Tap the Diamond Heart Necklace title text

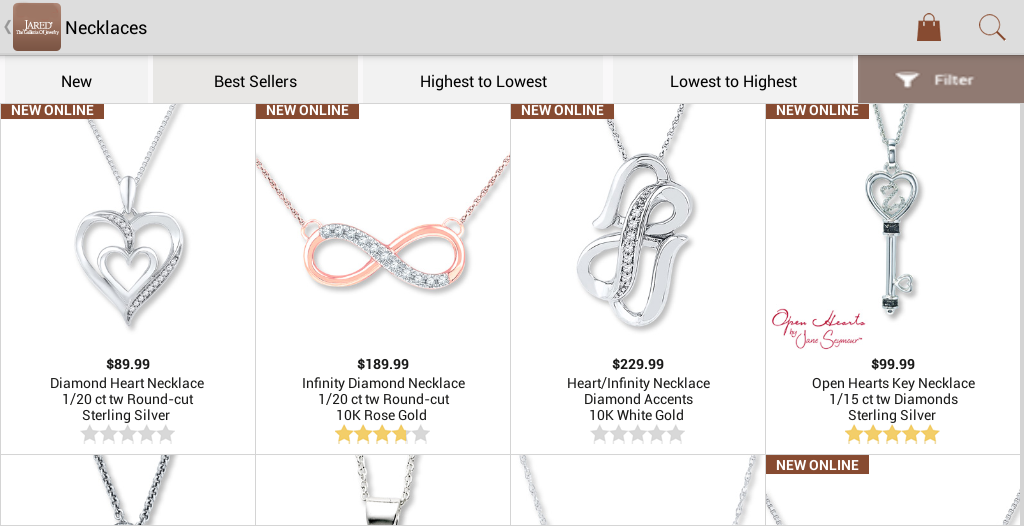[127, 384]
